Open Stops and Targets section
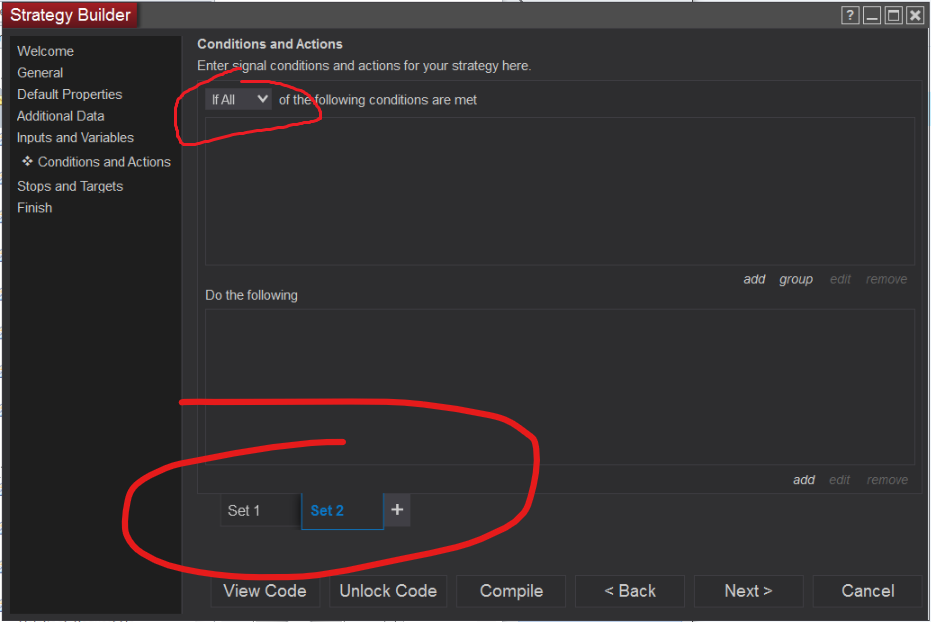The height and width of the screenshot is (622, 931). coord(70,186)
